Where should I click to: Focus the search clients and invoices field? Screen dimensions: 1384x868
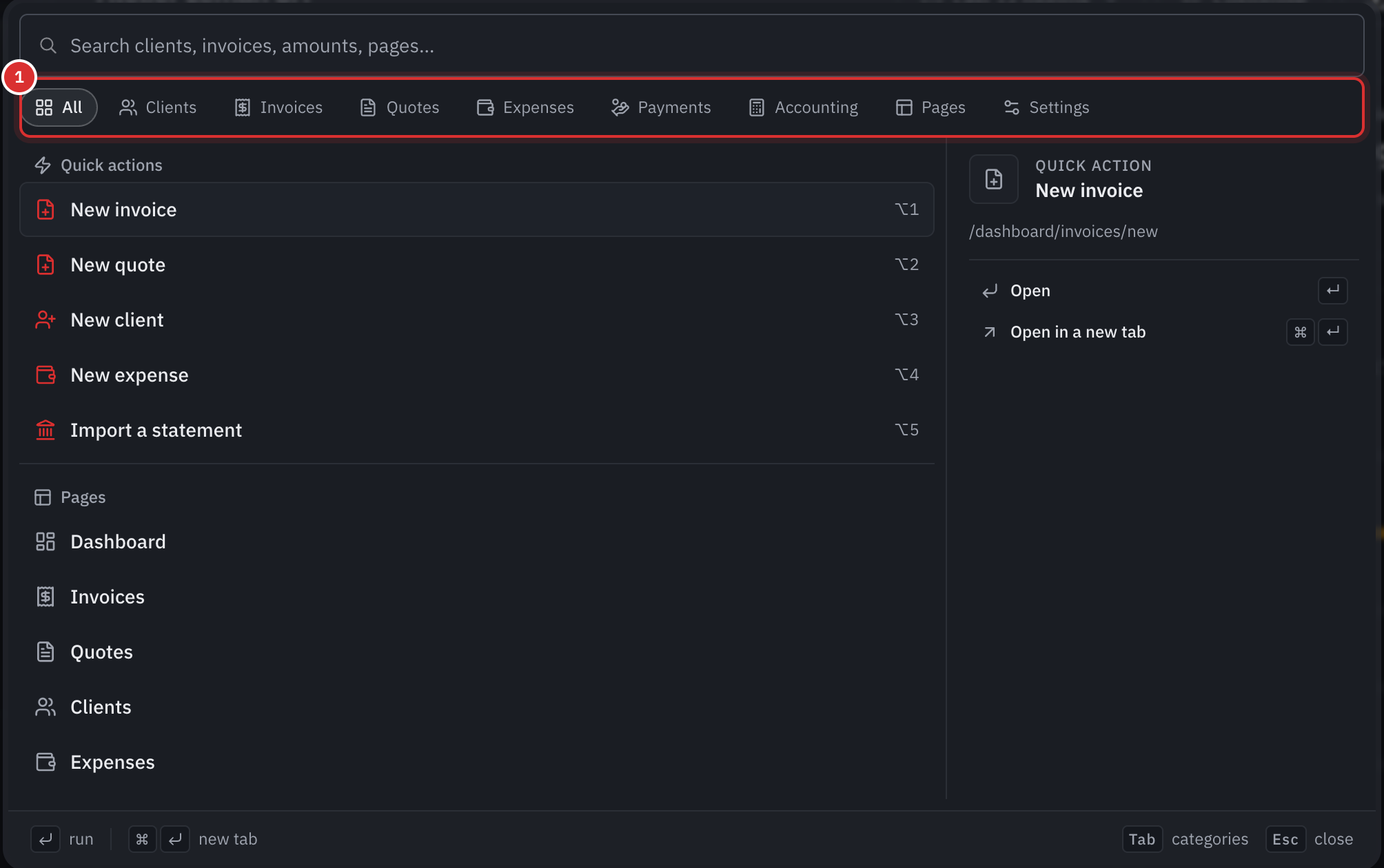click(691, 46)
